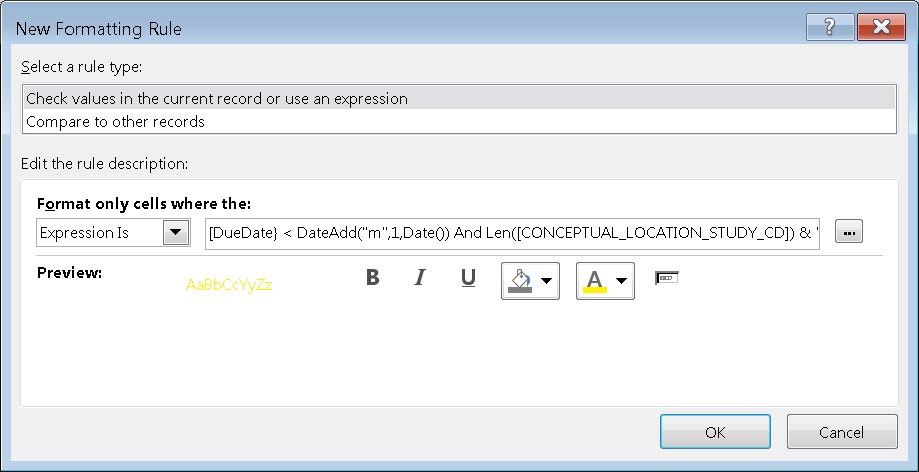Screen dimensions: 919x472
Task: Click the question mark help button
Action: click(830, 28)
